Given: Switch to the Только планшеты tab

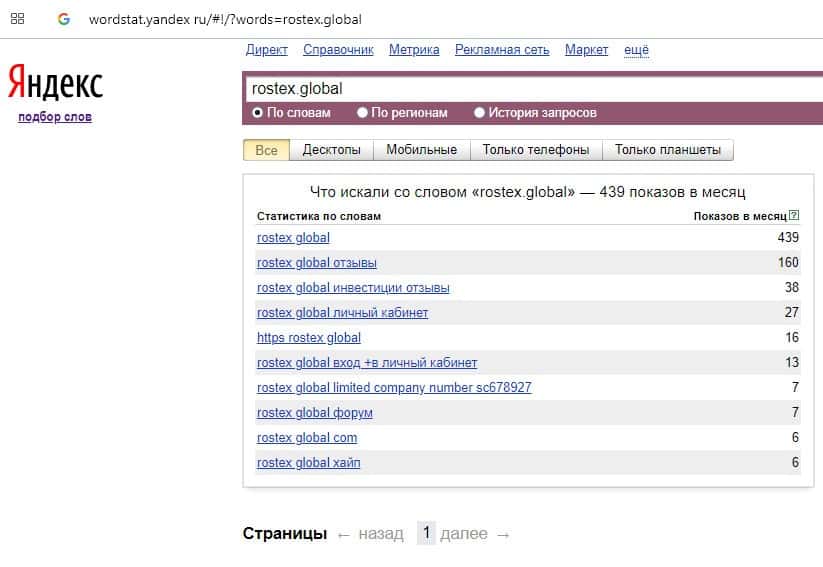Looking at the screenshot, I should (668, 150).
